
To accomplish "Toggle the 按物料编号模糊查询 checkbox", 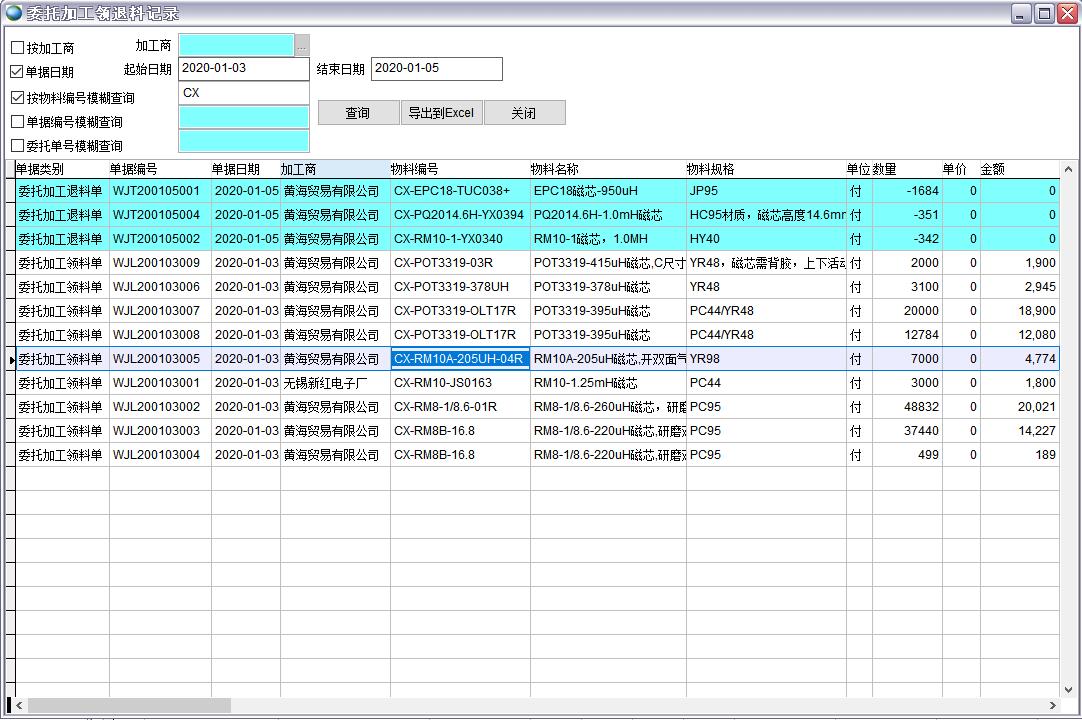I will 18,98.
